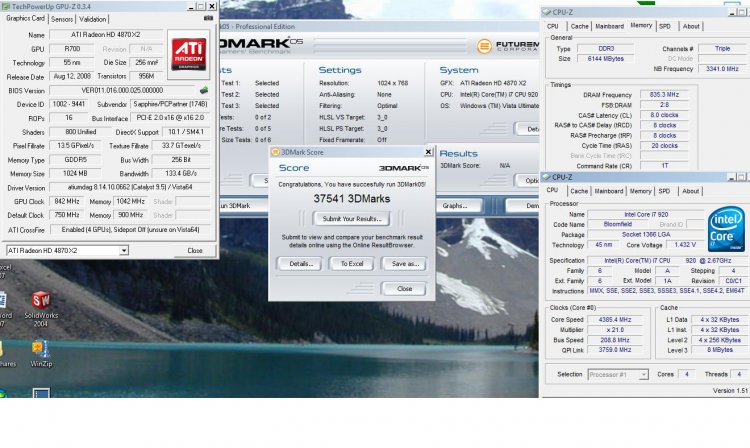Screen dimensions: 750x448
Task: Switch to the Sensors tab in GPU-Z
Action: [62, 19]
